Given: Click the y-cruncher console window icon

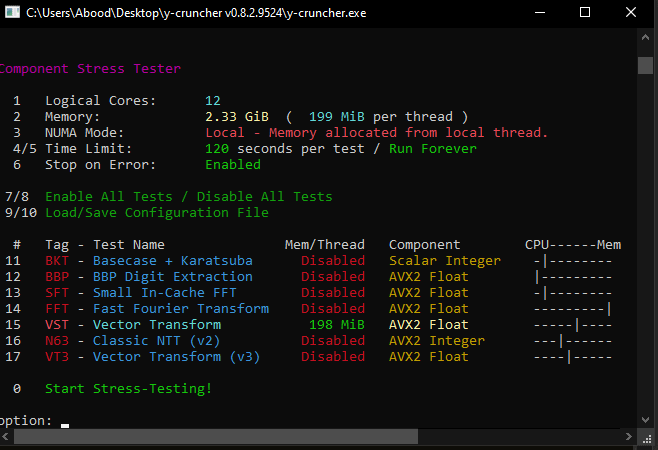Looking at the screenshot, I should 12,12.
